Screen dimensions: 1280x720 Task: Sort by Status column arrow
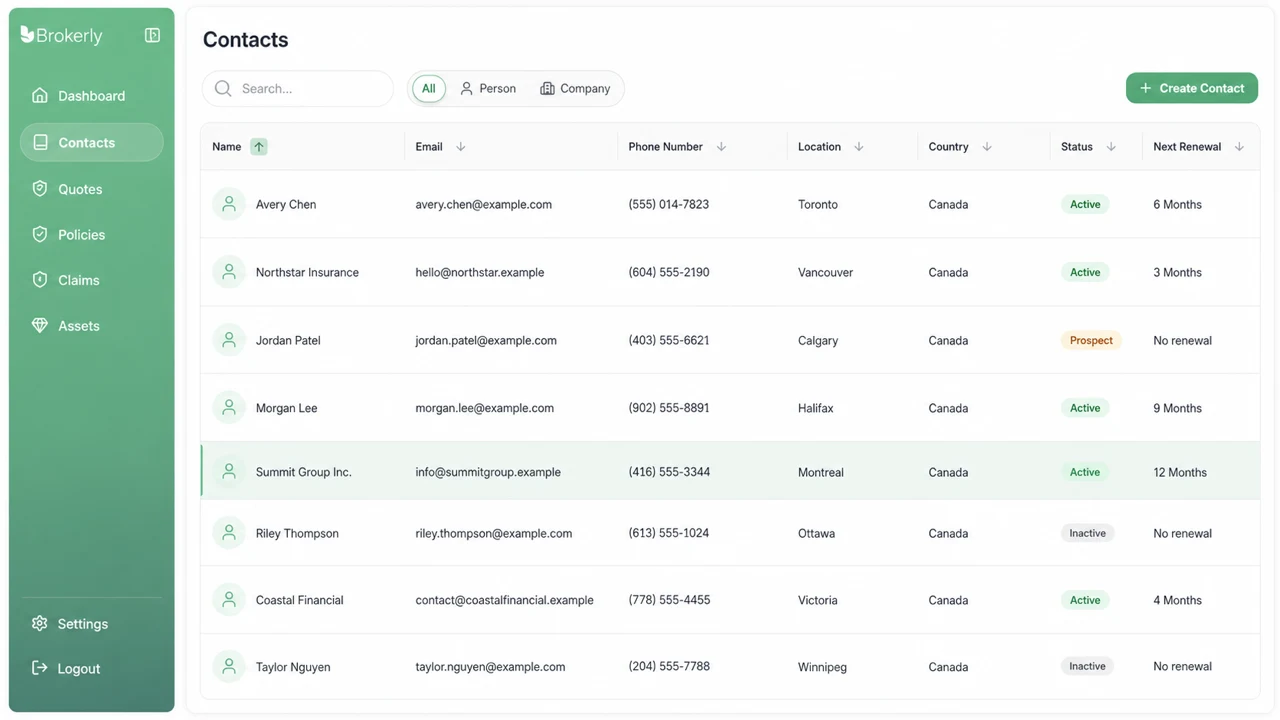1111,147
